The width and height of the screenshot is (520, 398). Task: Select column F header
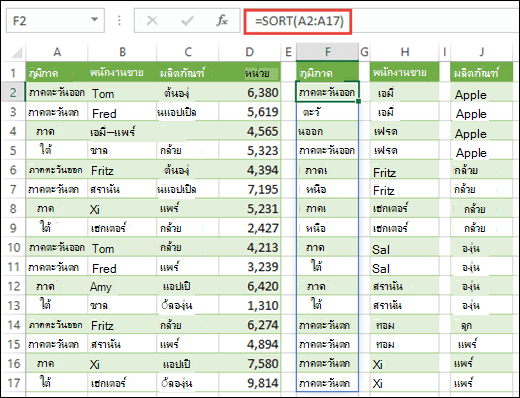(328, 52)
